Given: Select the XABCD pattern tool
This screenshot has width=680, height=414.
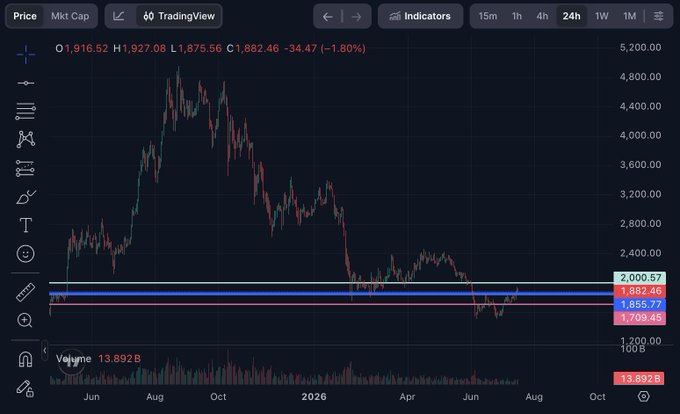Looking at the screenshot, I should pos(26,139).
